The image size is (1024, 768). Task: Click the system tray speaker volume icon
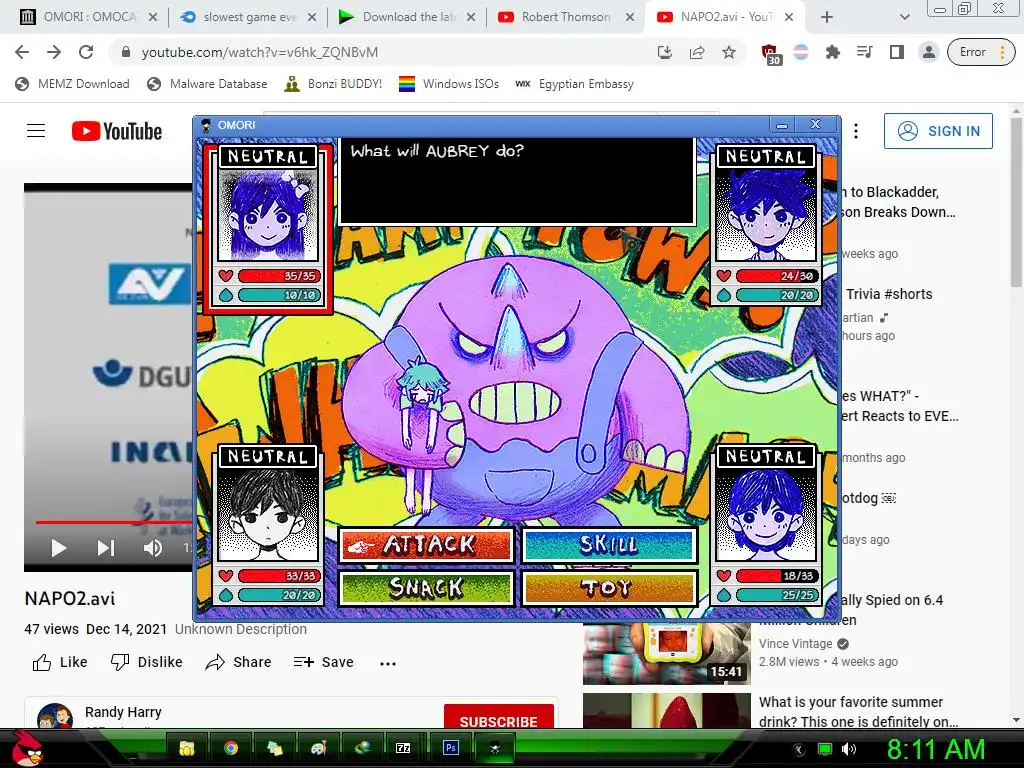click(848, 749)
